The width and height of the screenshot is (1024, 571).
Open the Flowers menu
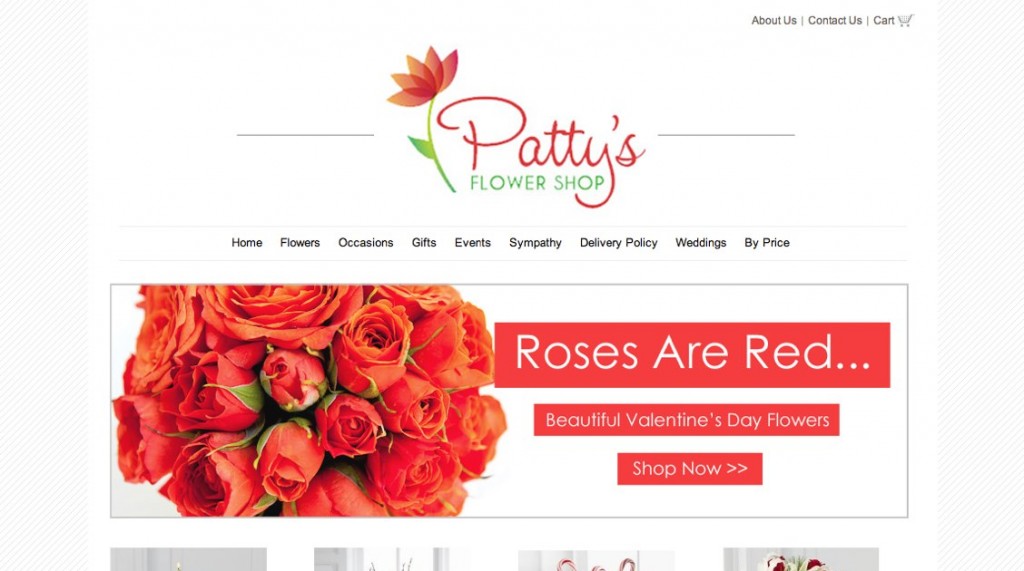coord(300,242)
